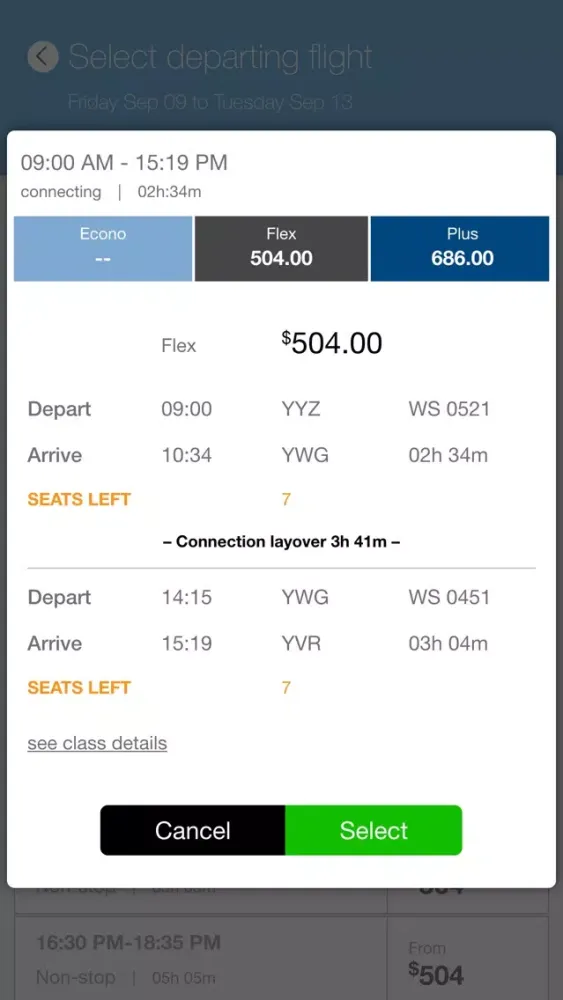Tap the 16:30 PM-18:35 PM flight row
563x1000 pixels.
pyautogui.click(x=200, y=958)
